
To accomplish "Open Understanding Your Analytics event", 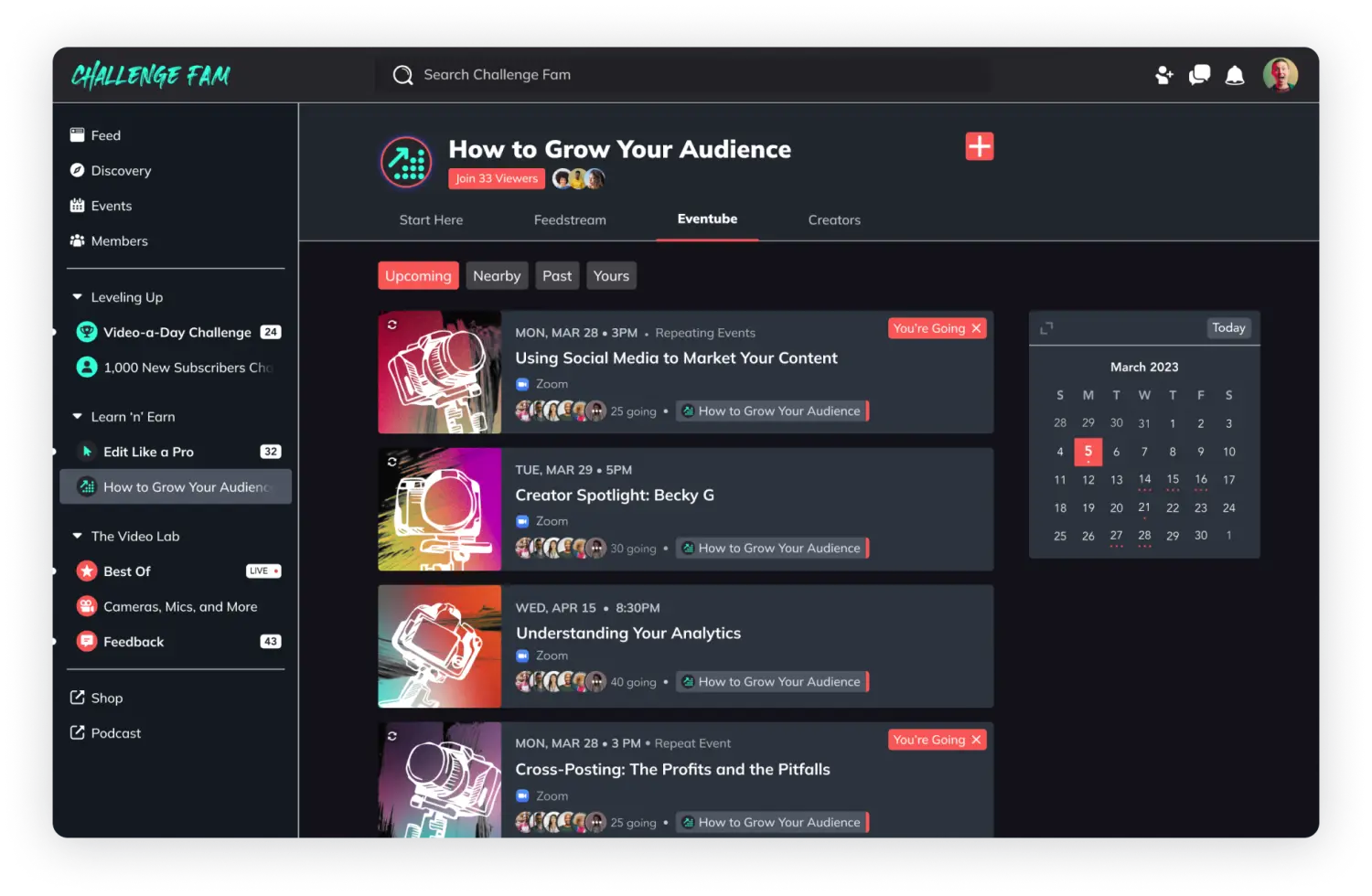I will 628,634.
